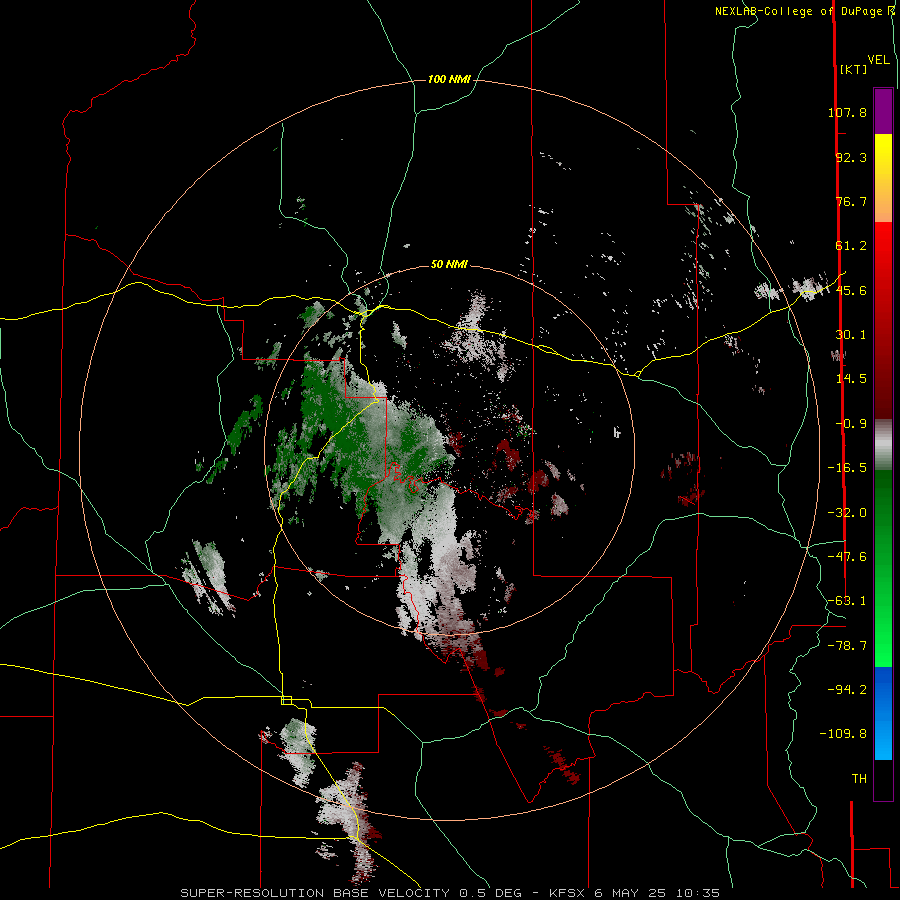Click the 100 NMI range ring label

pos(449,79)
